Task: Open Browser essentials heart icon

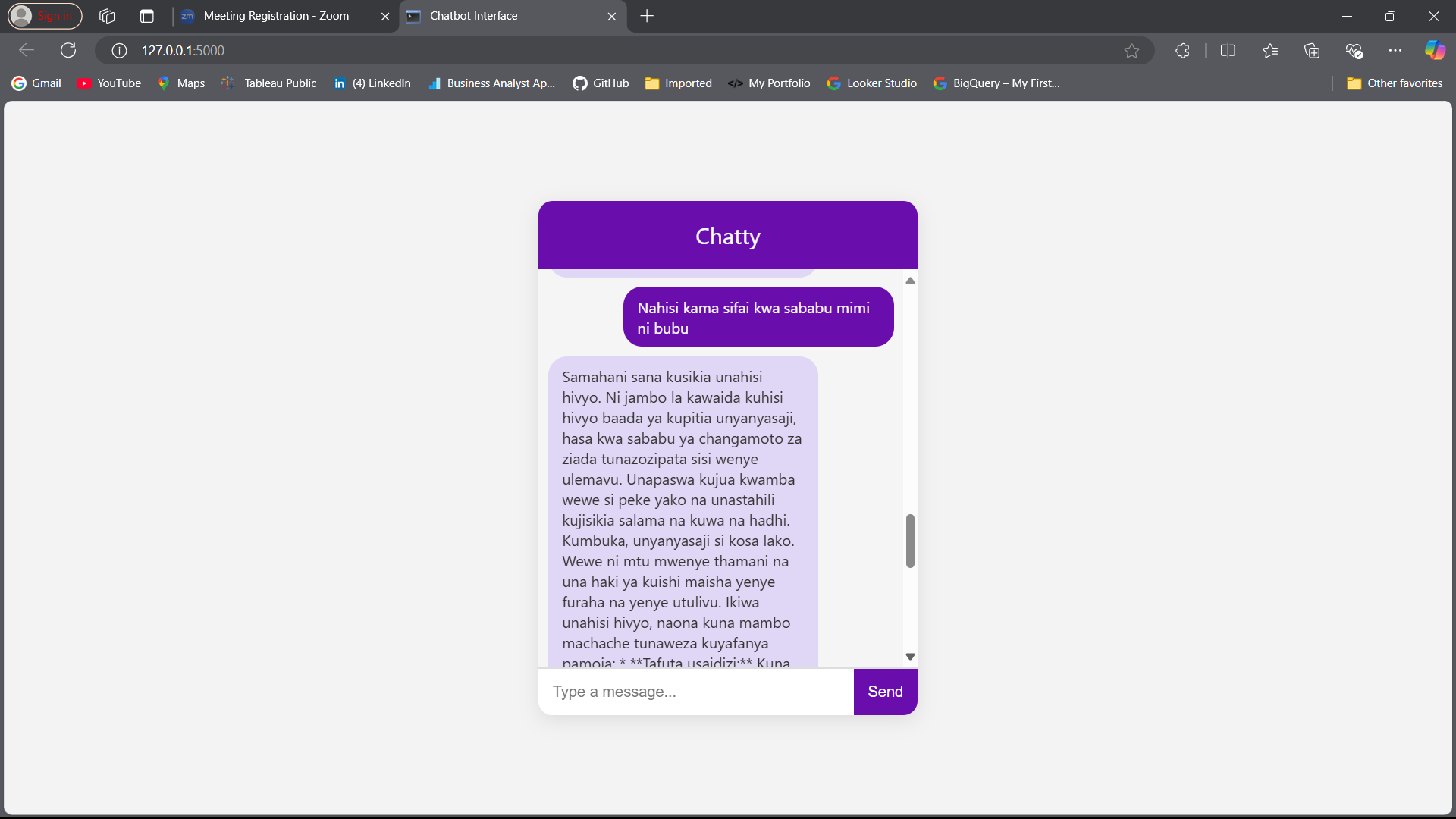Action: [1354, 50]
